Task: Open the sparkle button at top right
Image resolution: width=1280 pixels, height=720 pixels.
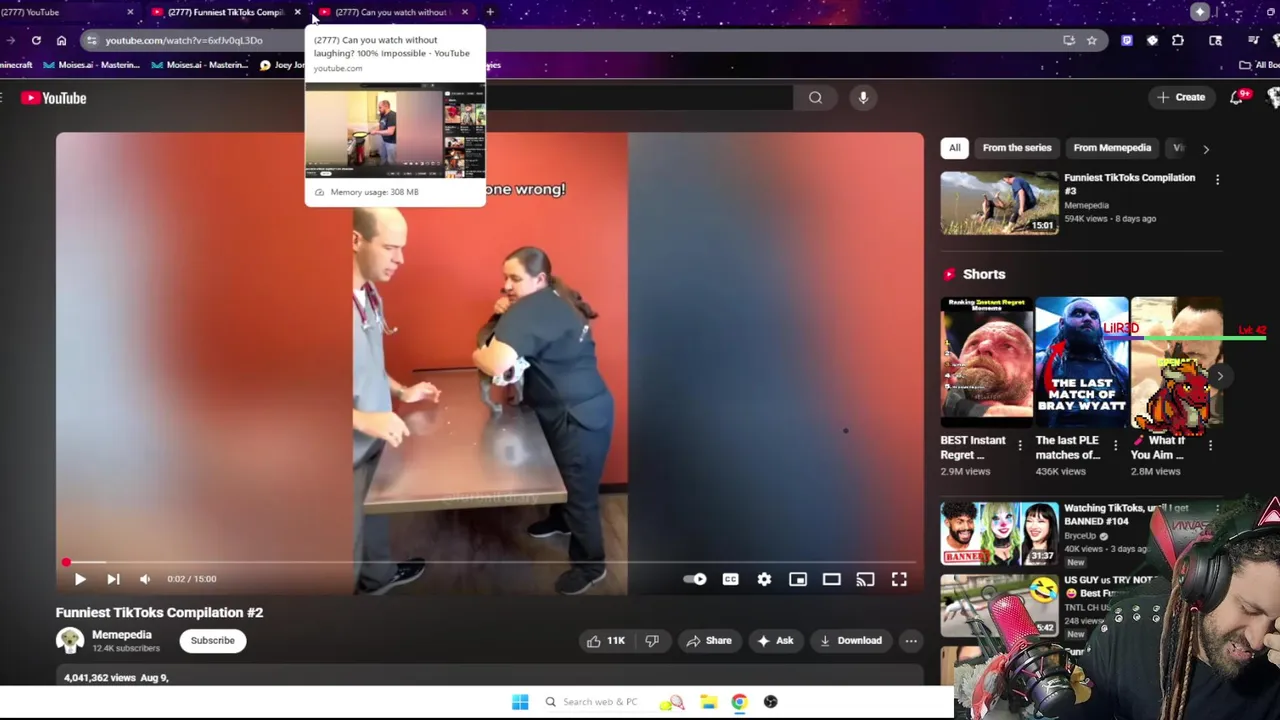Action: pos(1200,12)
